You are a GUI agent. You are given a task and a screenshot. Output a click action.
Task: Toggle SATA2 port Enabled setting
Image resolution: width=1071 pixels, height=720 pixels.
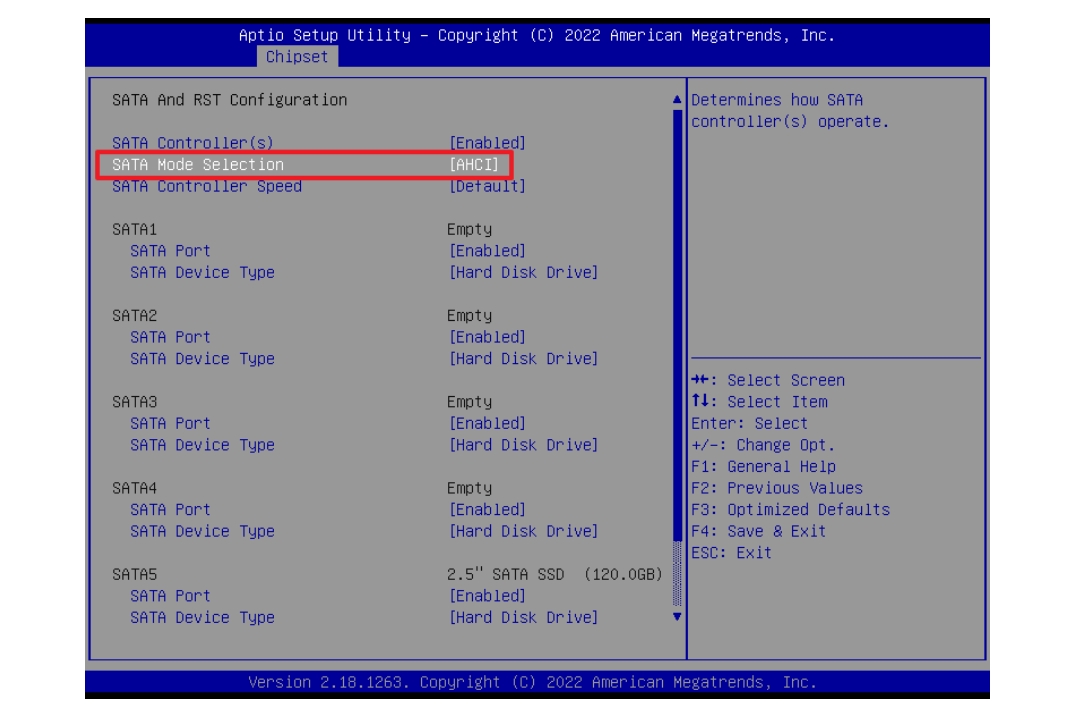coord(487,337)
